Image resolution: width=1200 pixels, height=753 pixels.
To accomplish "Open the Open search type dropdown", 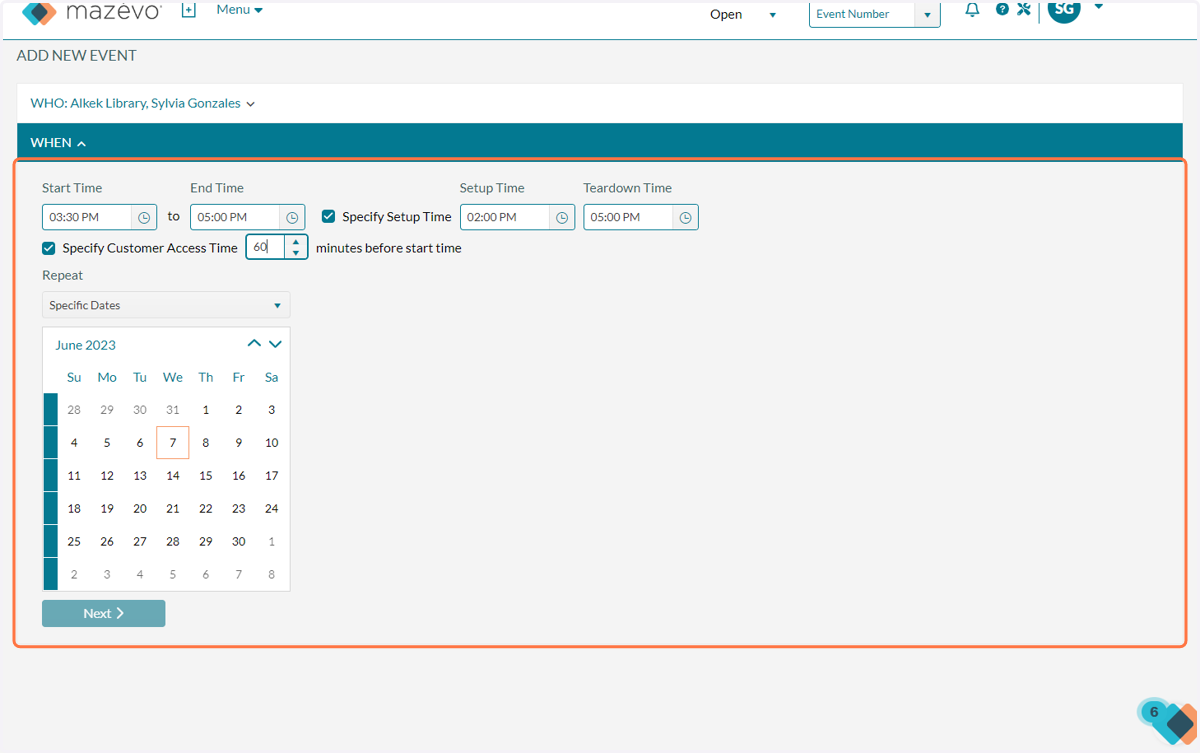I will tap(743, 15).
